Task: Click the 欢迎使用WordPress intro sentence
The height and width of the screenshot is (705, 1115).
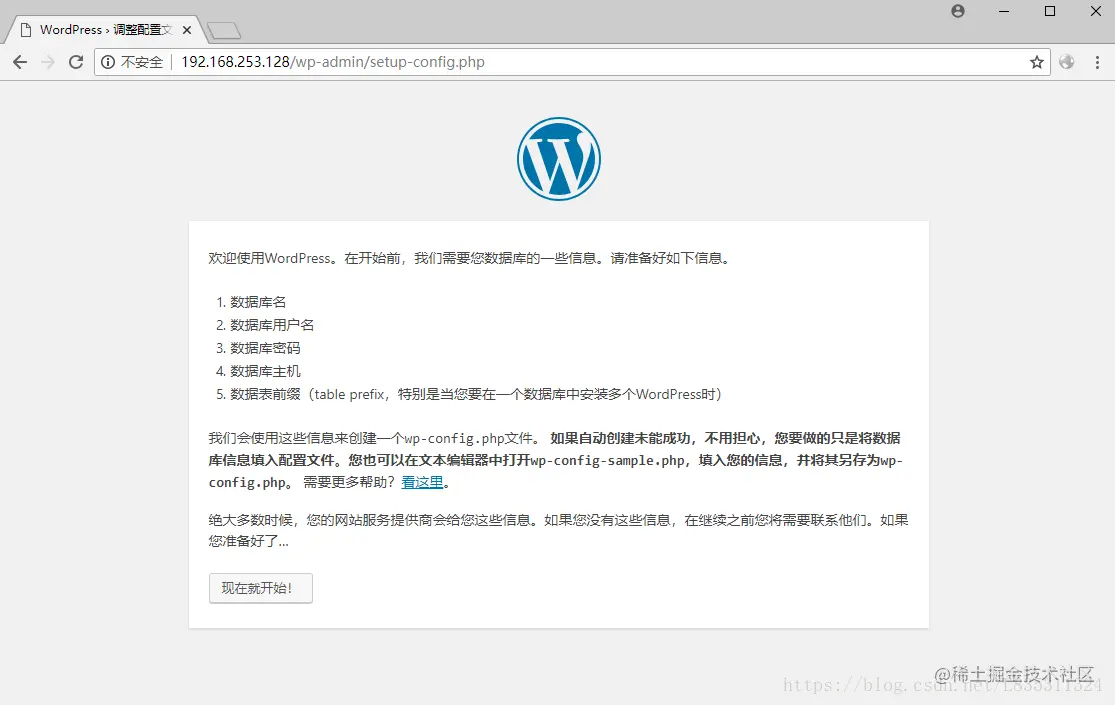Action: [x=469, y=258]
